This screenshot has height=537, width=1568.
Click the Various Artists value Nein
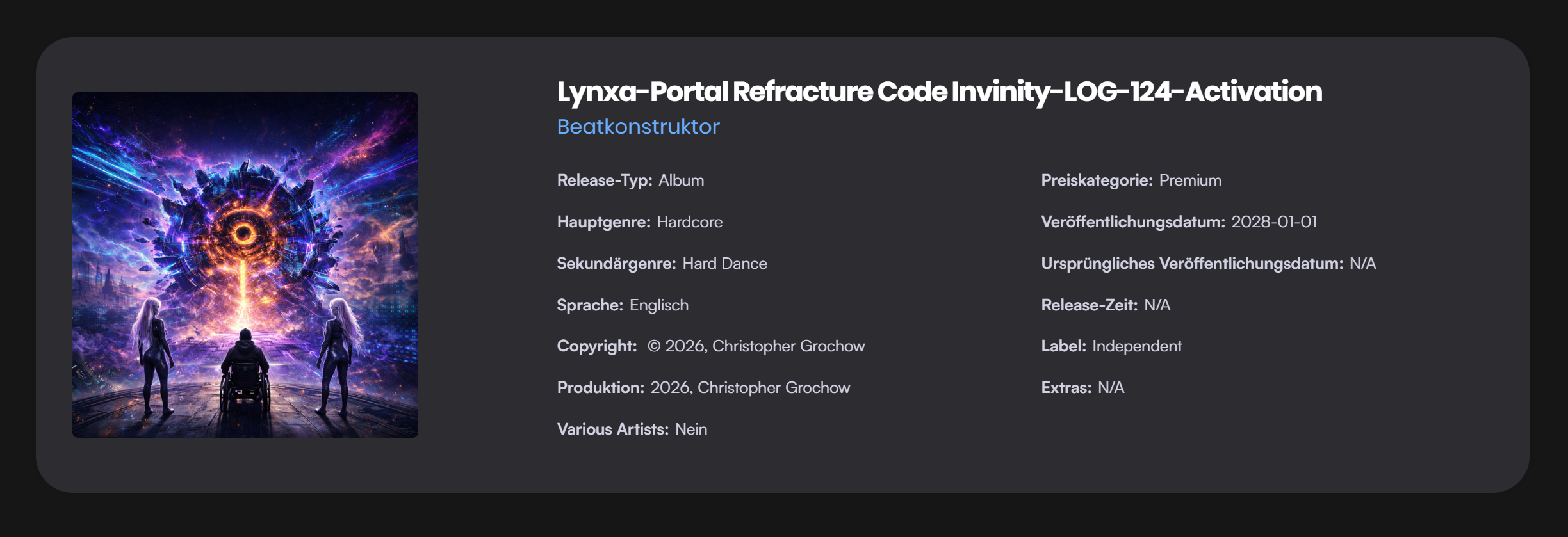coord(690,429)
